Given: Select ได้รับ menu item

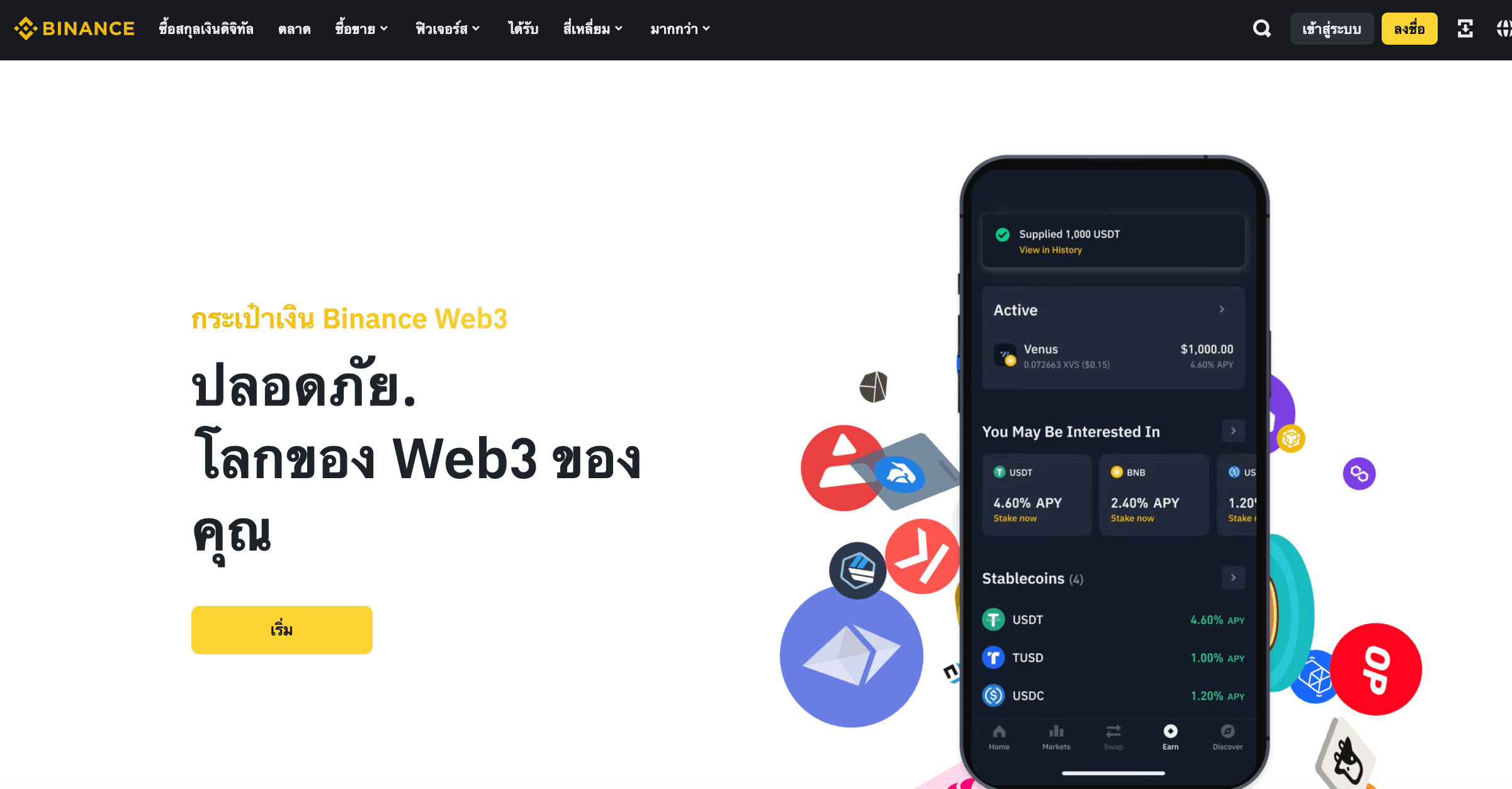Looking at the screenshot, I should pyautogui.click(x=521, y=28).
